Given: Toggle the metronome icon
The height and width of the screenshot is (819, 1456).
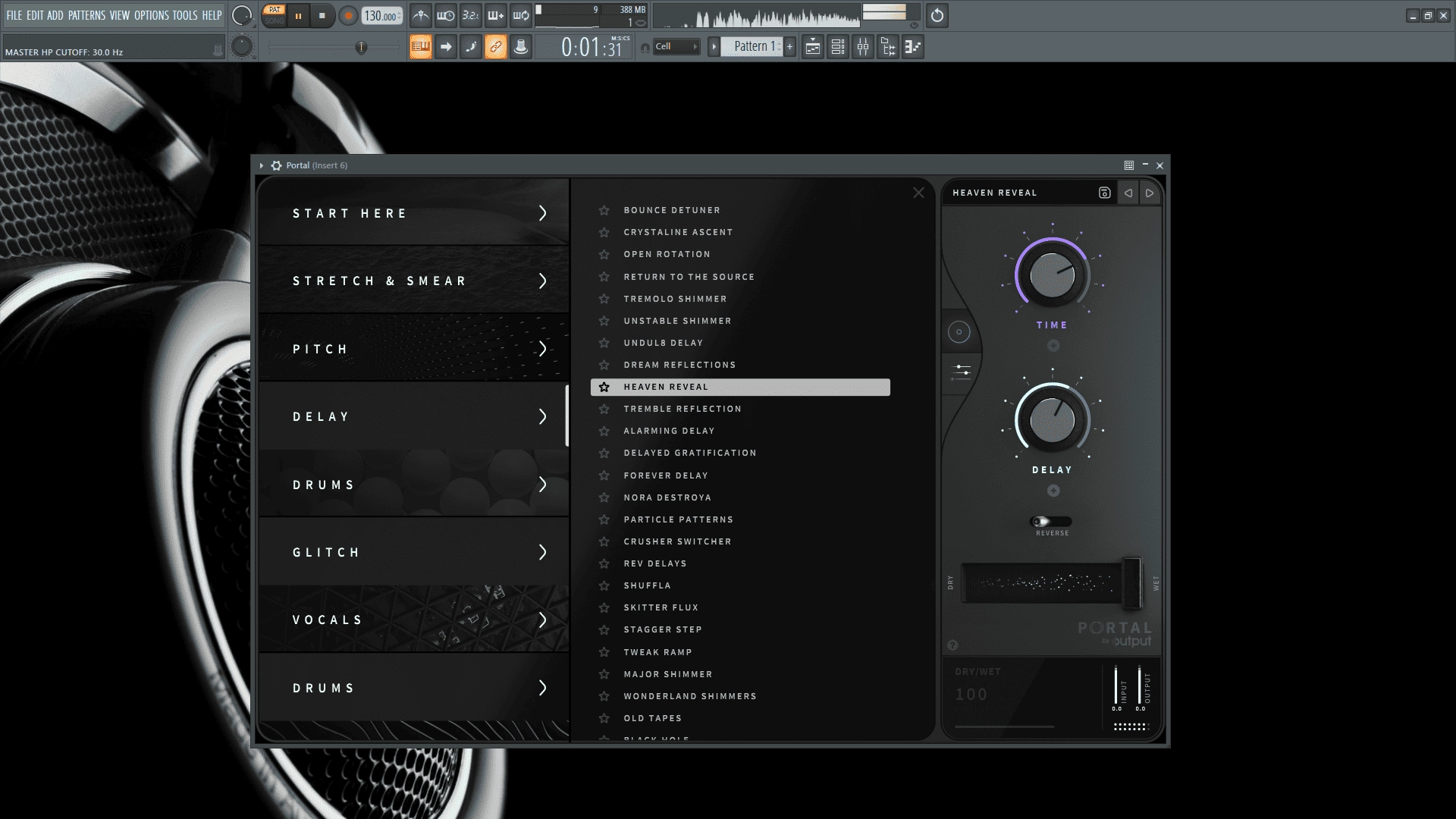Looking at the screenshot, I should [421, 16].
